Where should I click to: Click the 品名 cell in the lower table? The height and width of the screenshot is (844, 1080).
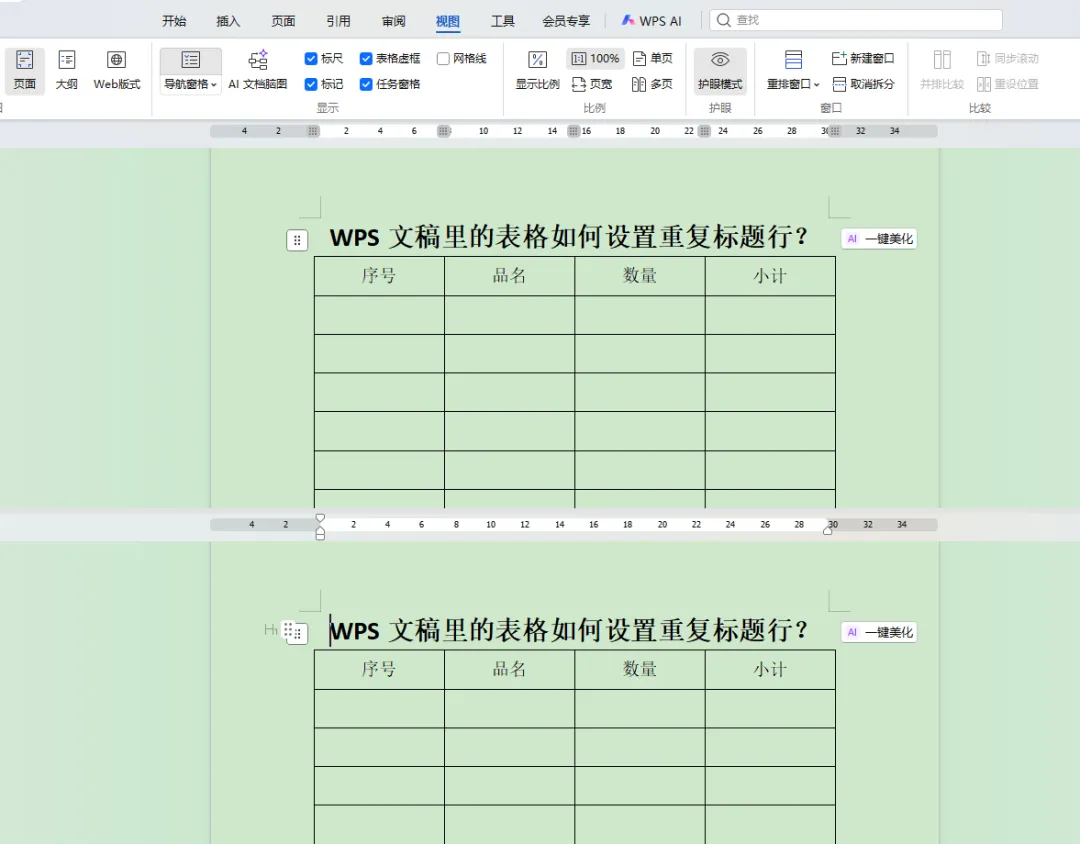pyautogui.click(x=510, y=670)
